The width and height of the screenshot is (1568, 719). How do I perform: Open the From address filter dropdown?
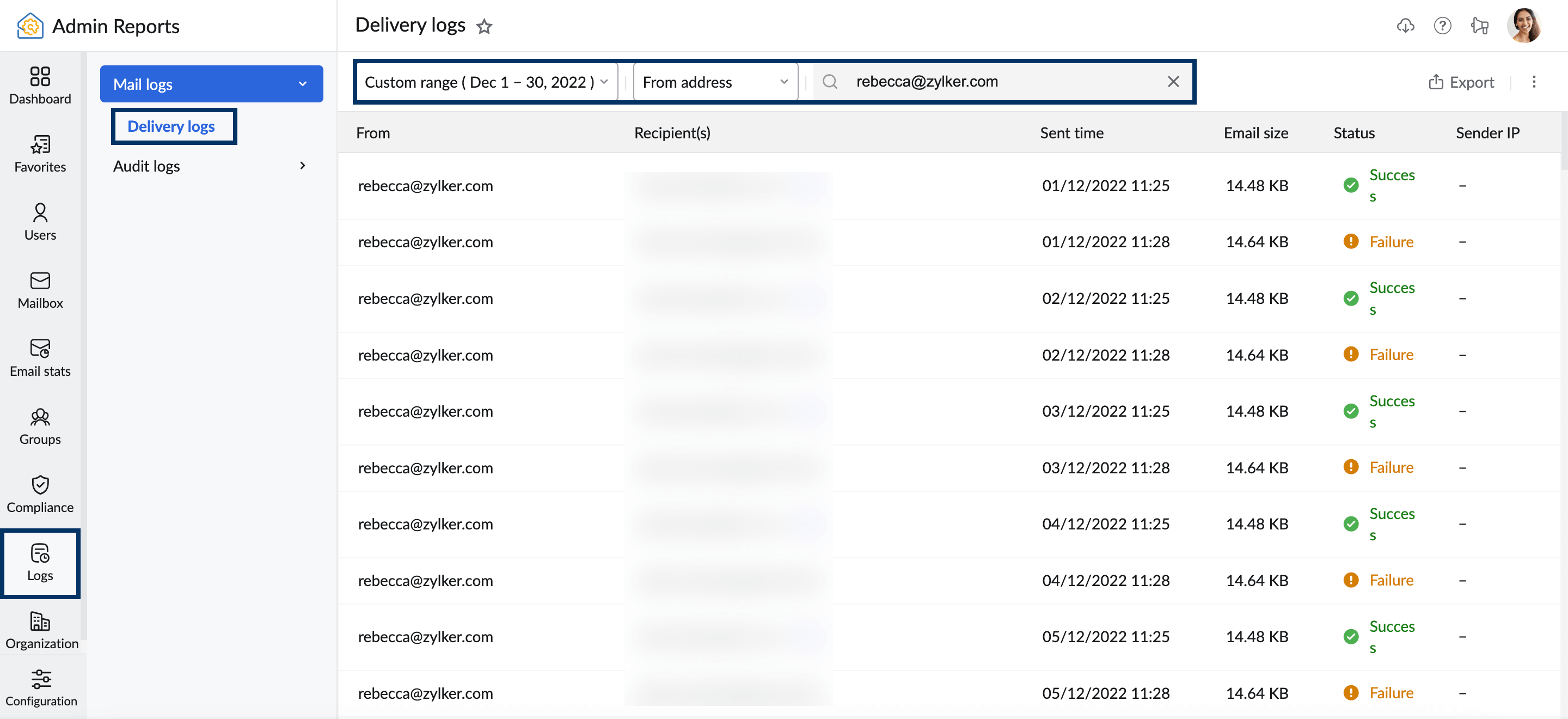click(715, 82)
